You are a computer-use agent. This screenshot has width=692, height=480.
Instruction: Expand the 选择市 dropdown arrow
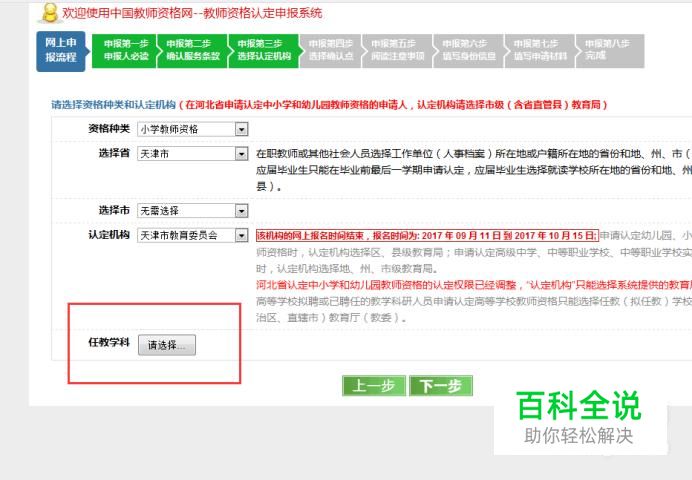241,211
